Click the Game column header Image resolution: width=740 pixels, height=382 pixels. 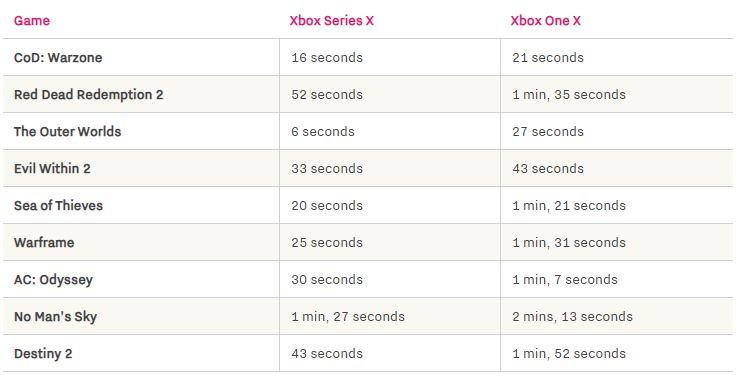click(x=32, y=21)
